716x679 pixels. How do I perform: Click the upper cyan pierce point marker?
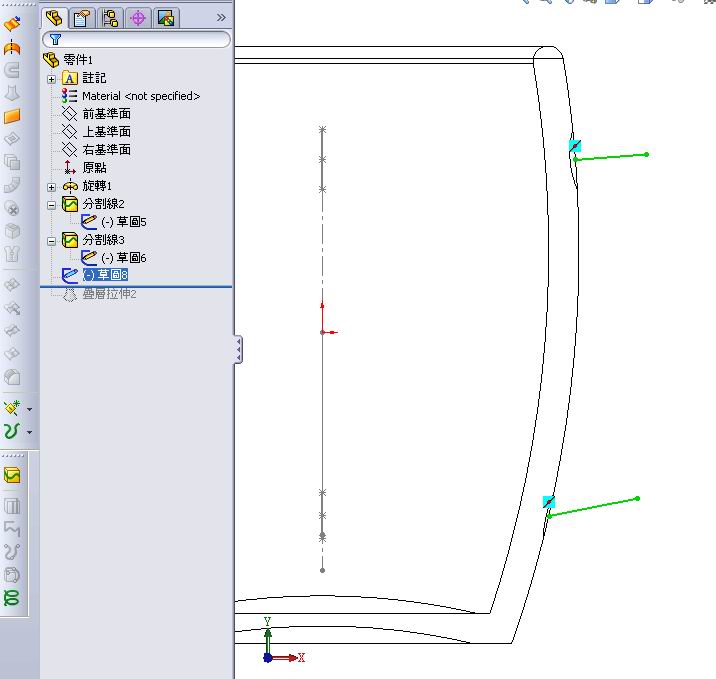click(575, 146)
